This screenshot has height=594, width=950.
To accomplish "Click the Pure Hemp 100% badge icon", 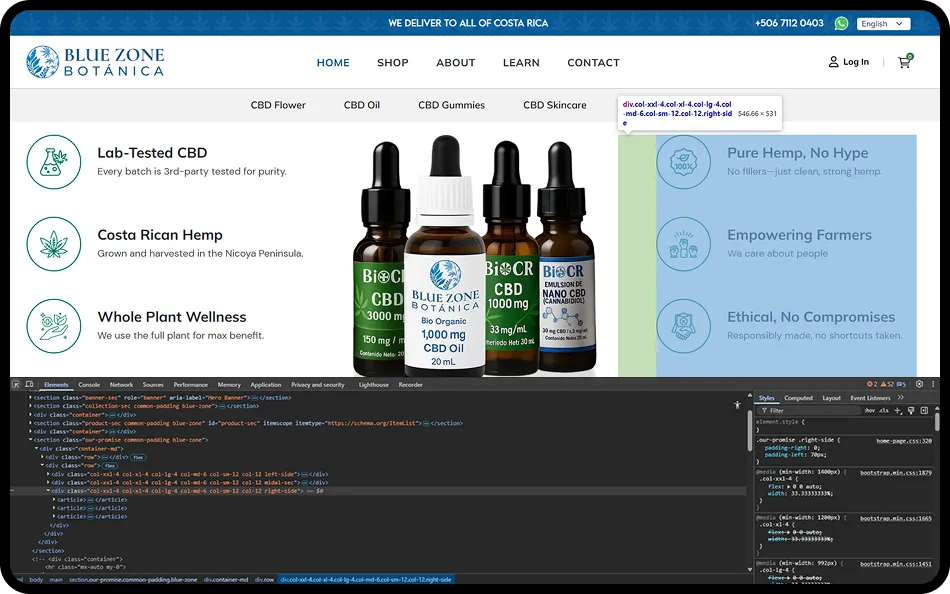I will [x=683, y=162].
